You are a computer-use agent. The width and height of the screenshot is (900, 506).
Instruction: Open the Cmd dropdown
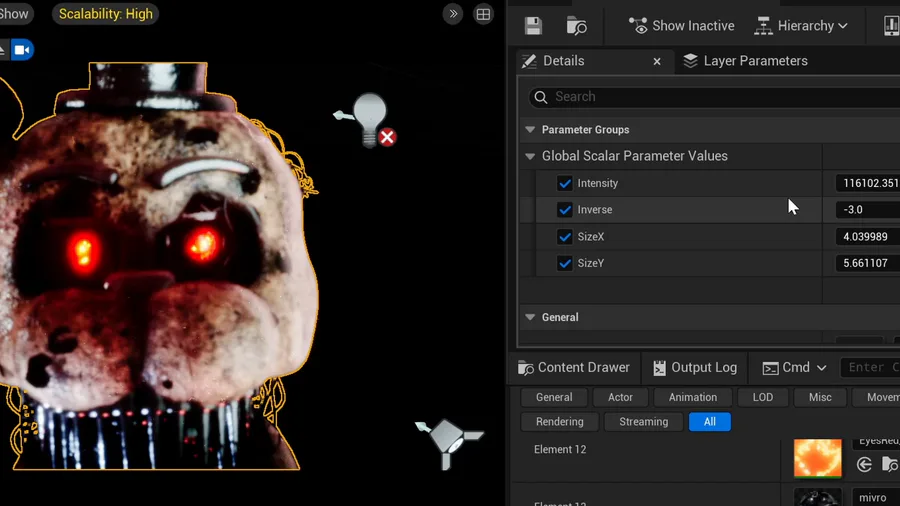[x=794, y=368]
